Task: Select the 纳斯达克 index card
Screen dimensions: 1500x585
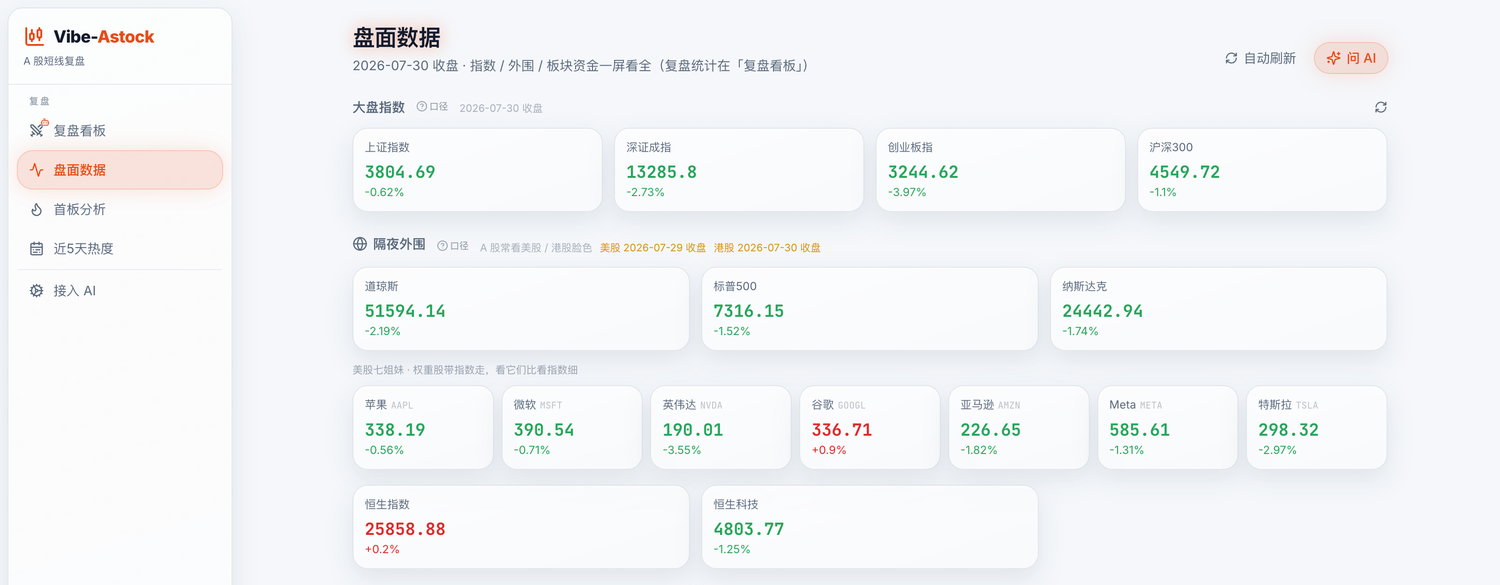Action: point(1218,309)
